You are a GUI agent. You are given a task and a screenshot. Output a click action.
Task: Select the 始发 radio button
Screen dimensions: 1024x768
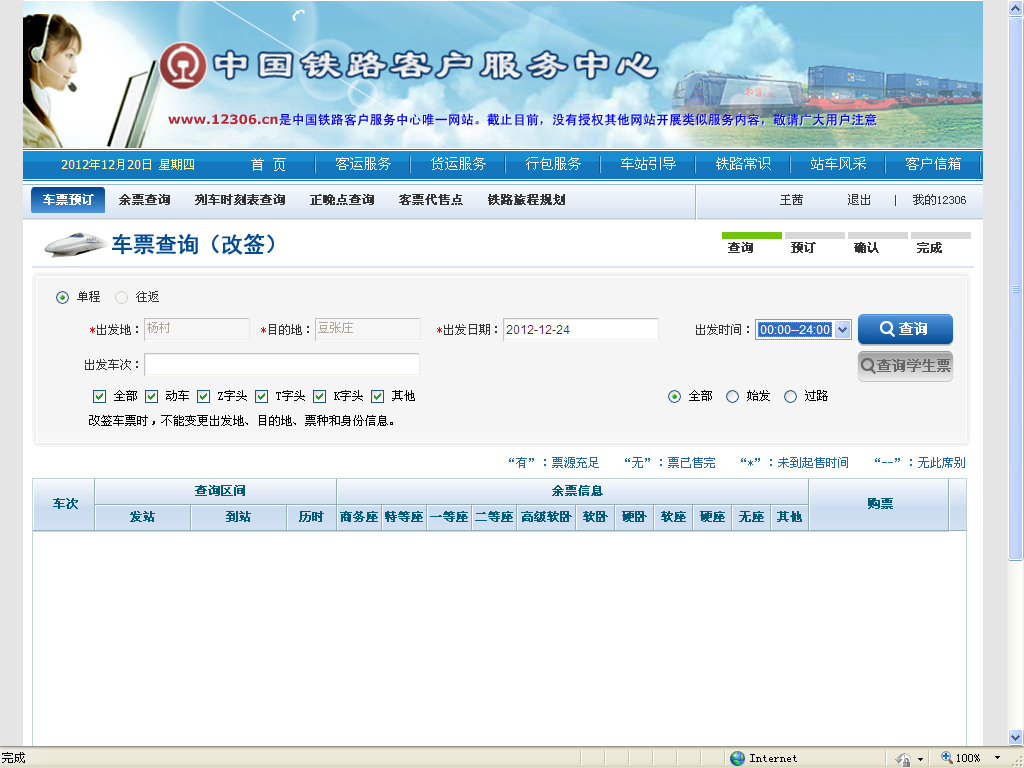tap(733, 396)
